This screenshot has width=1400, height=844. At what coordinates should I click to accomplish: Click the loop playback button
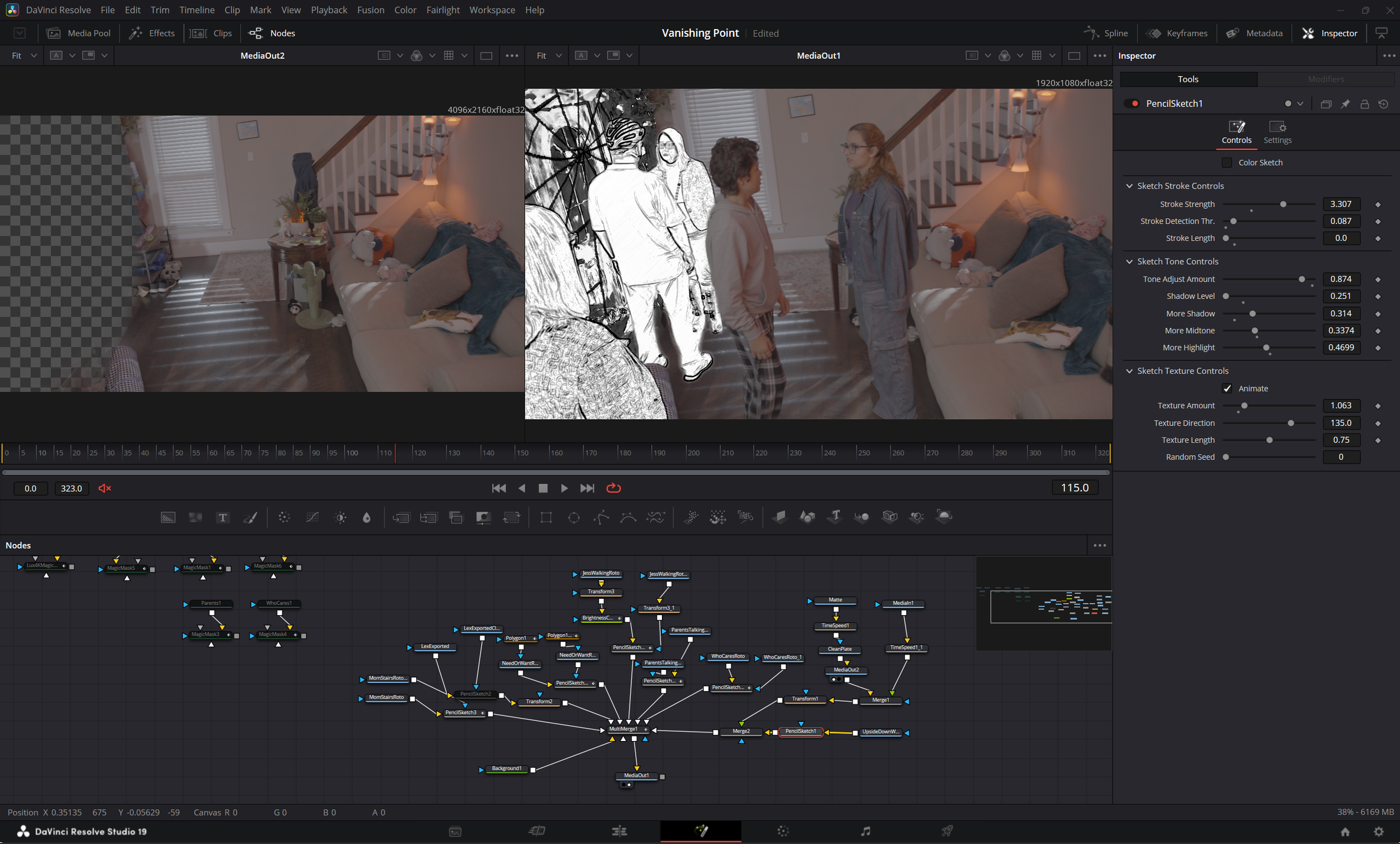pyautogui.click(x=613, y=488)
